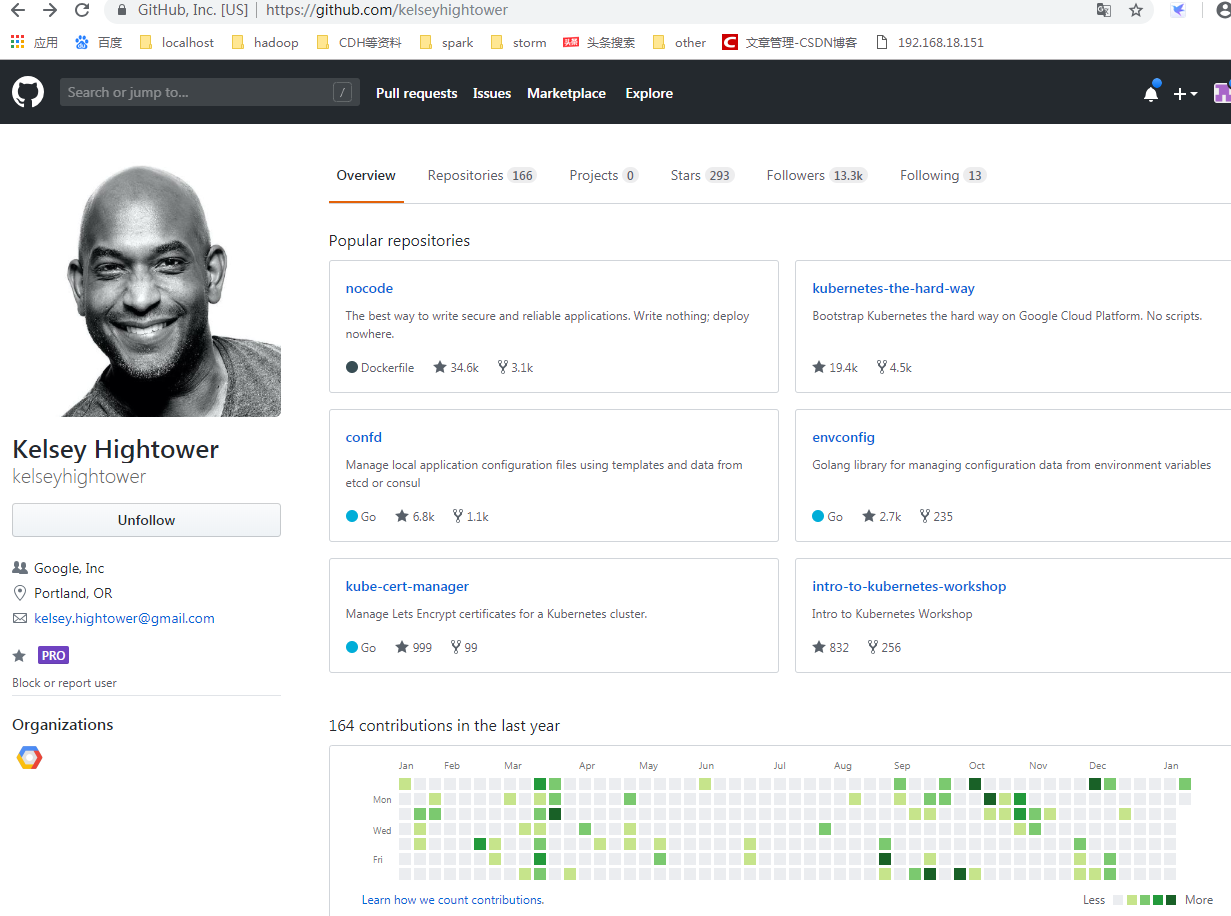Viewport: 1231px width, 916px height.
Task: Open the other bookmarks folder
Action: tap(679, 42)
